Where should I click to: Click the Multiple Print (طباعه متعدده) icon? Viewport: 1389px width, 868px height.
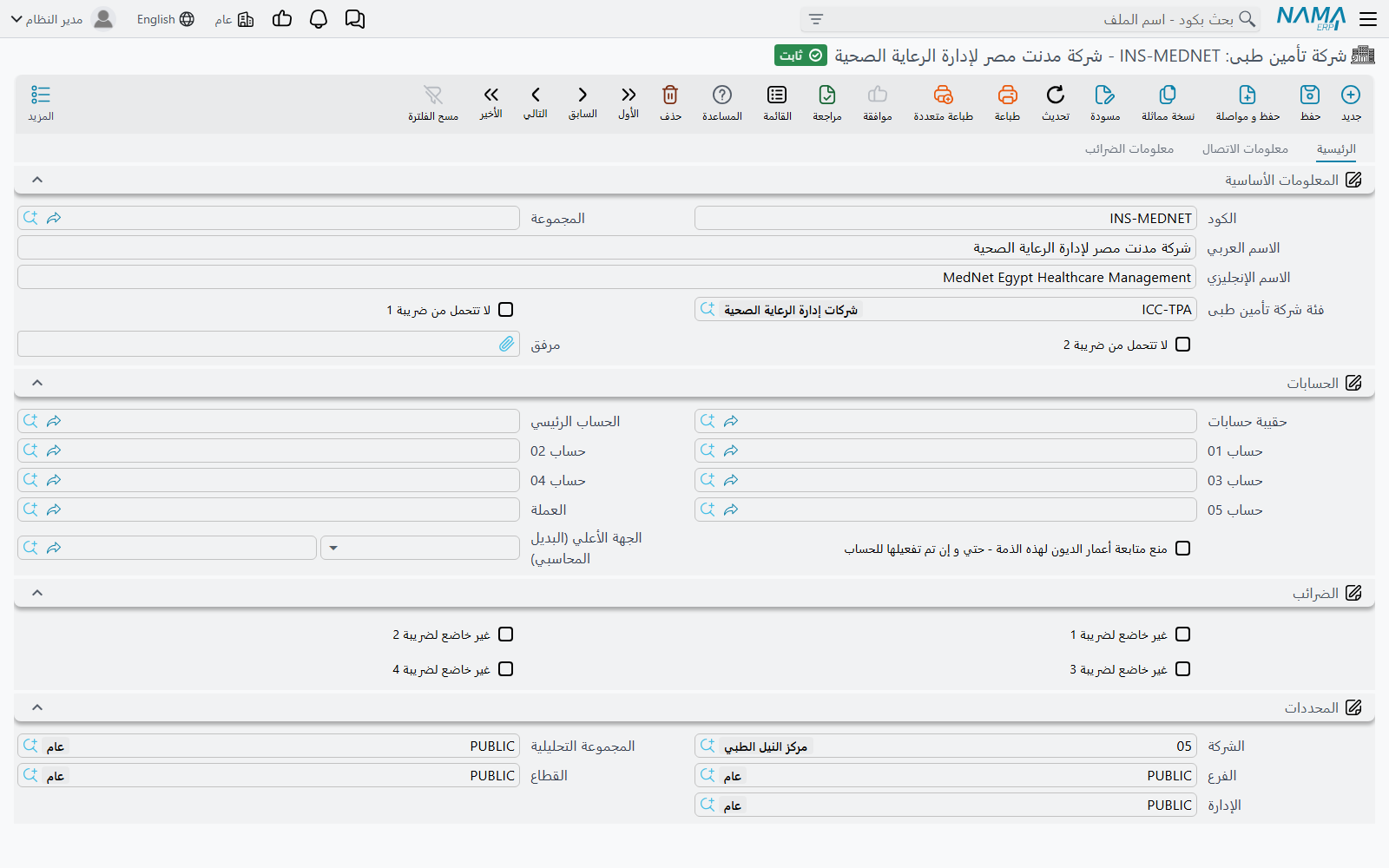pyautogui.click(x=944, y=95)
